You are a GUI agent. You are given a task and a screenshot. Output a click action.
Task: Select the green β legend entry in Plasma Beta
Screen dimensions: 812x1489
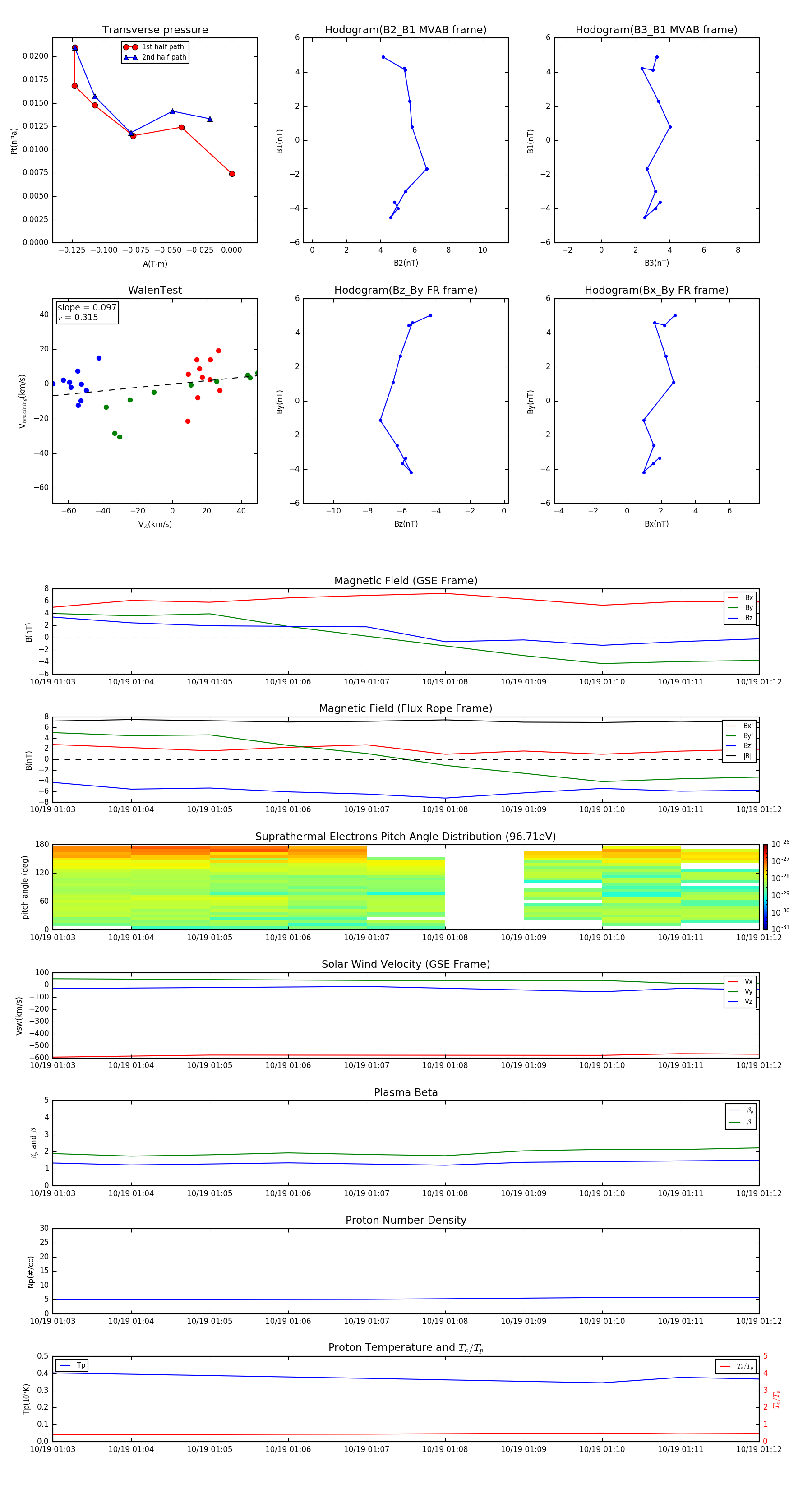(x=741, y=1122)
